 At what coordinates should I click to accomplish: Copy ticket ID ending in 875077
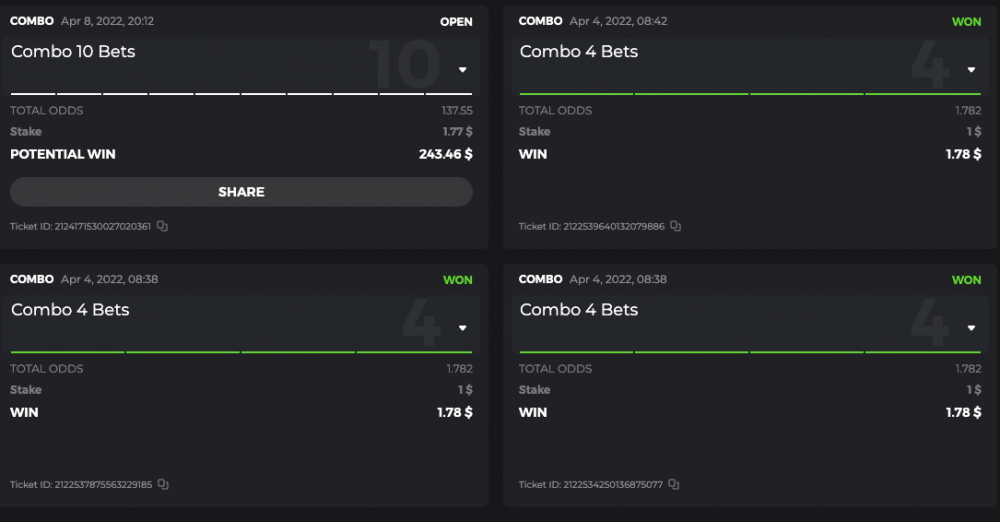[673, 484]
